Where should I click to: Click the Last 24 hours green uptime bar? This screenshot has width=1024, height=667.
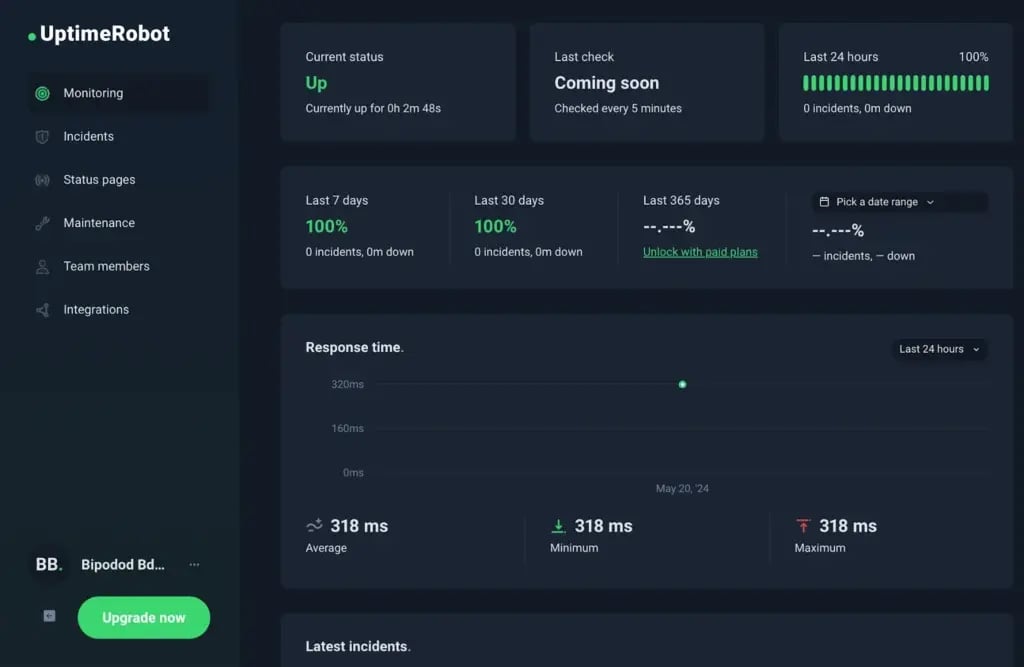tap(895, 83)
